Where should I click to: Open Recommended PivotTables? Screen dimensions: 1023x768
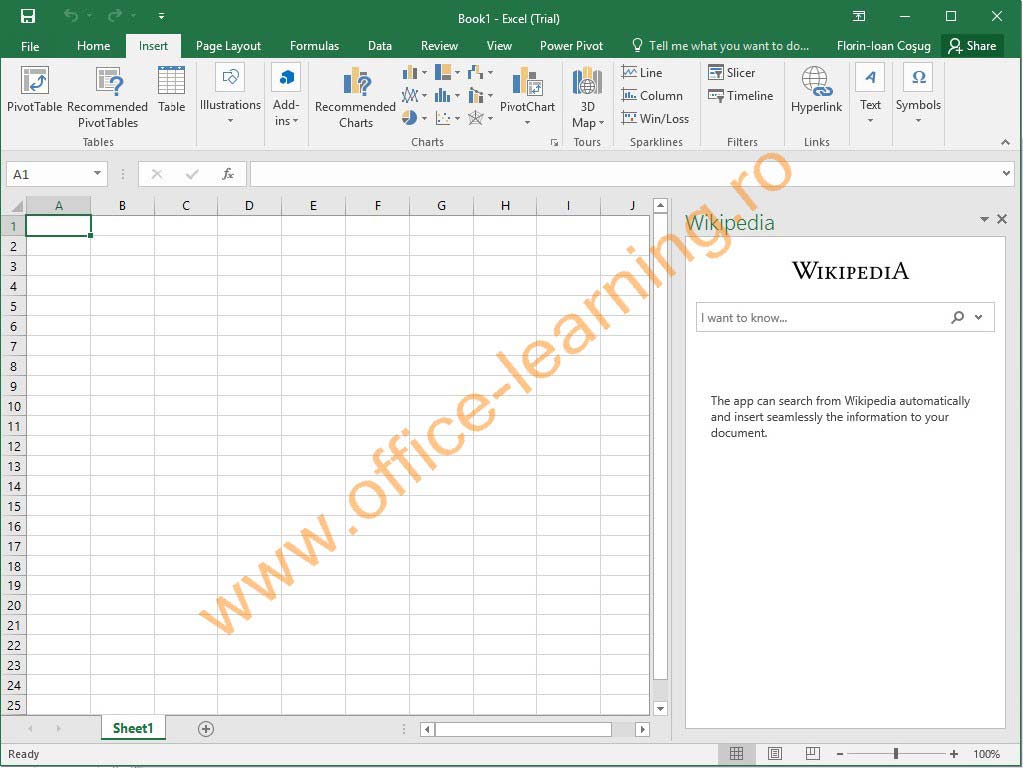[108, 97]
